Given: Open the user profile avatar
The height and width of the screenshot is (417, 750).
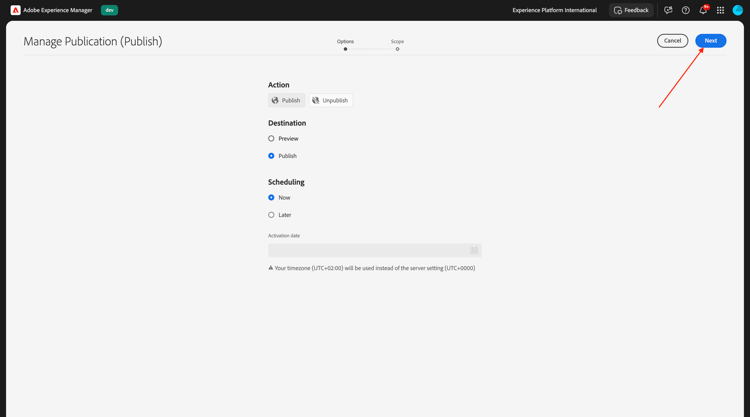Looking at the screenshot, I should click(x=738, y=10).
